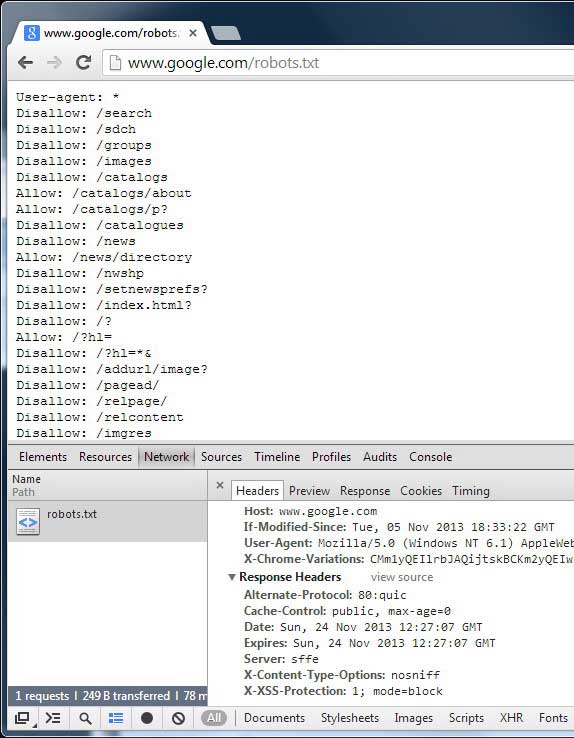This screenshot has height=738, width=574.
Task: Toggle small resource rows list view
Action: click(x=116, y=718)
